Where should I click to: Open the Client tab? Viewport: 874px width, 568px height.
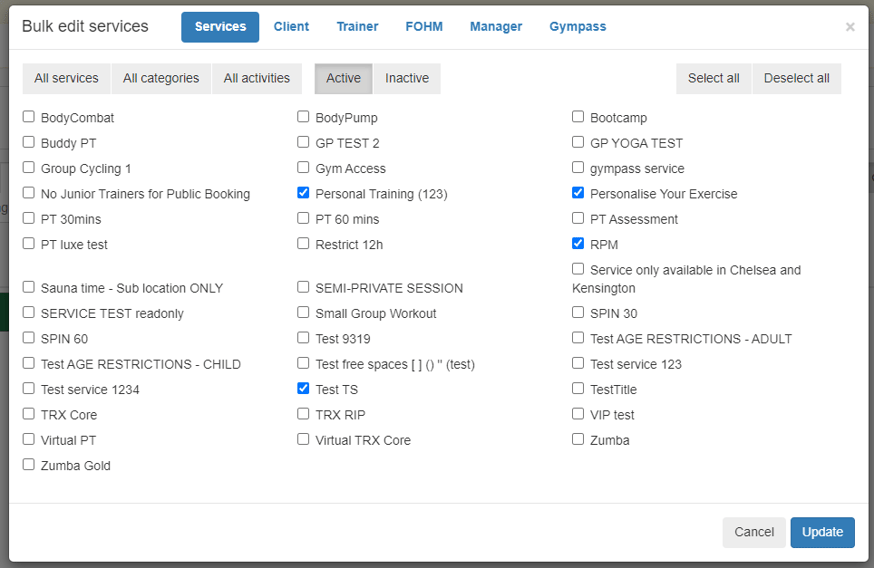[291, 27]
